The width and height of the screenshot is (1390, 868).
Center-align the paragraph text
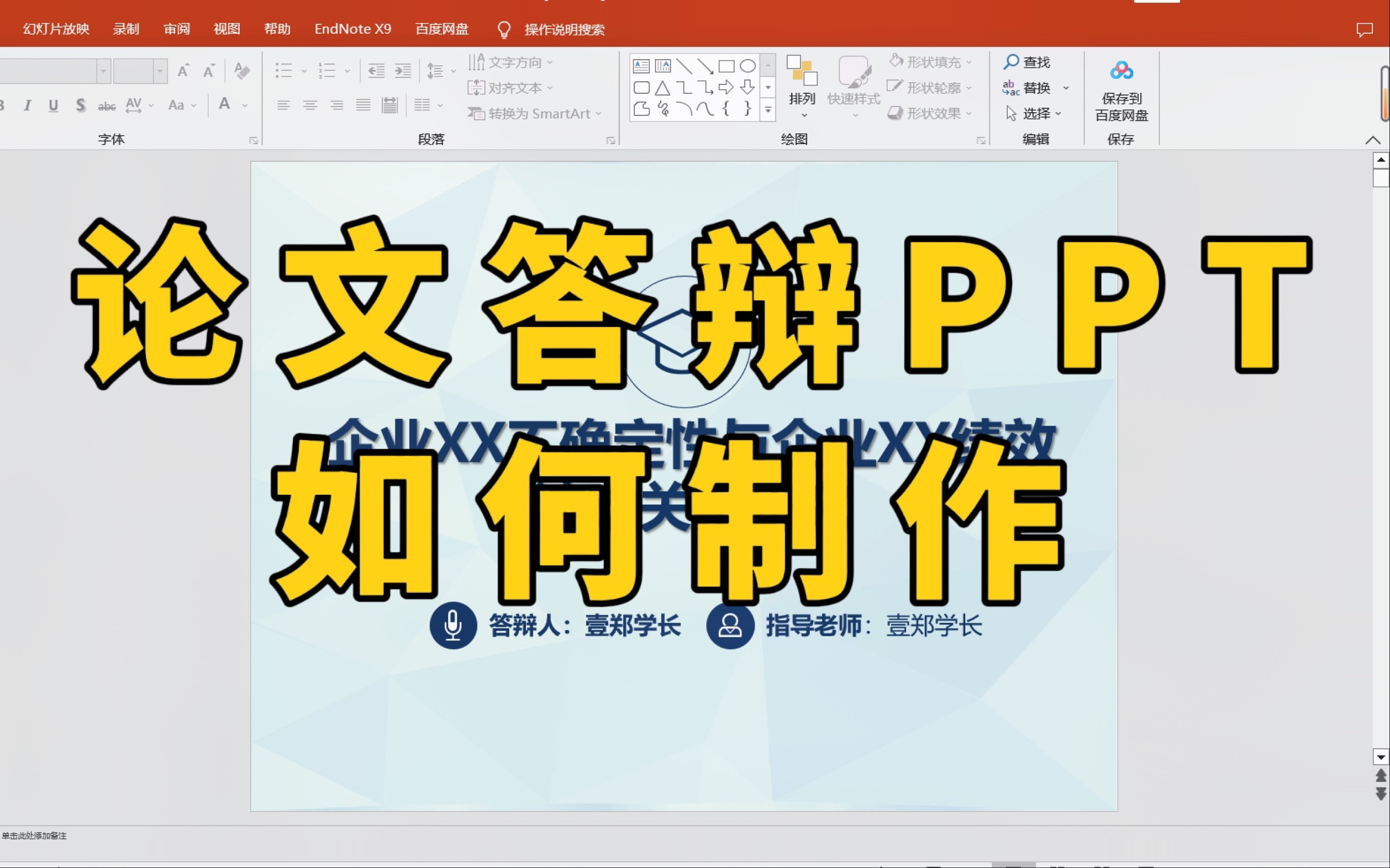coord(310,105)
